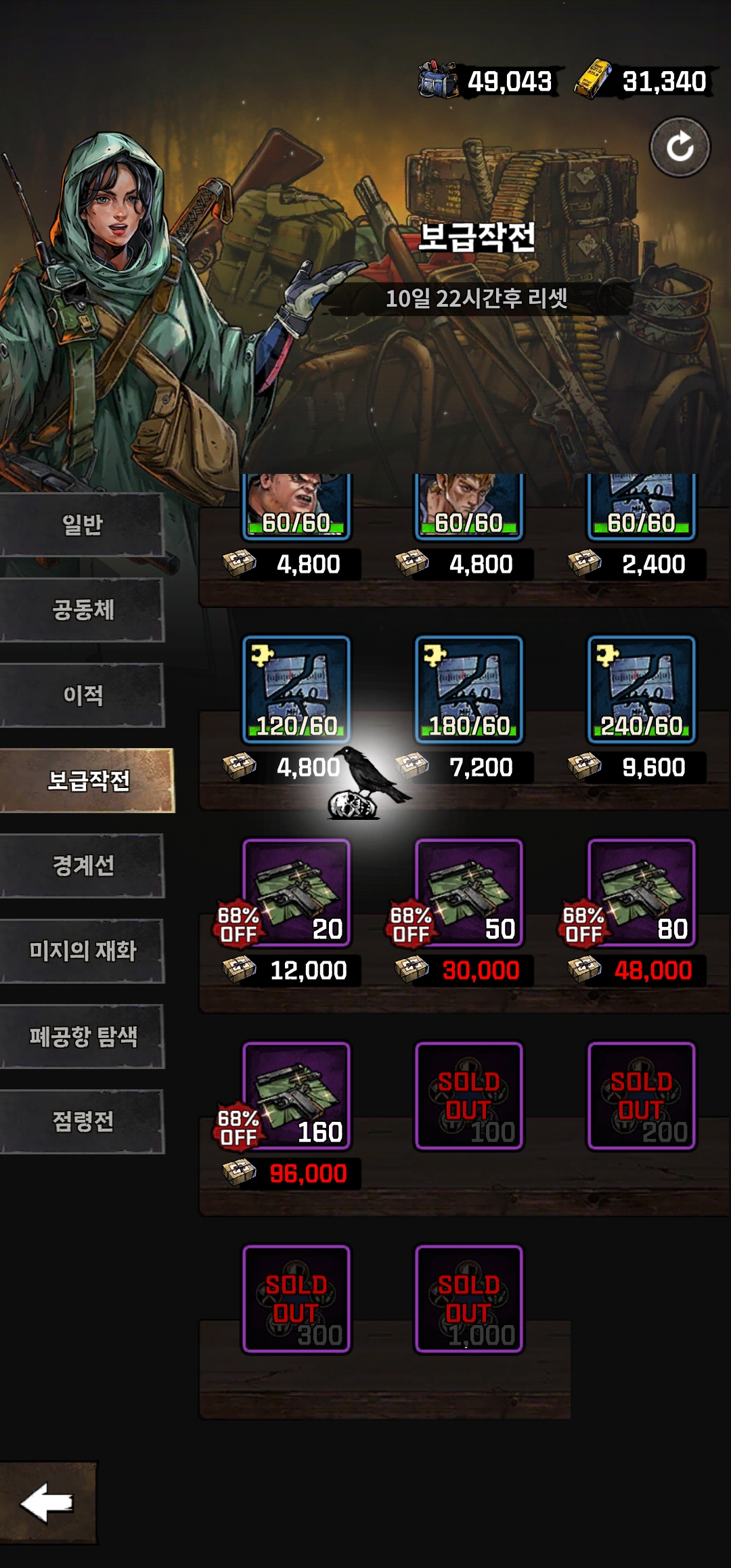Image resolution: width=731 pixels, height=1568 pixels.
Task: Go back with the arrow button
Action: click(x=47, y=1502)
